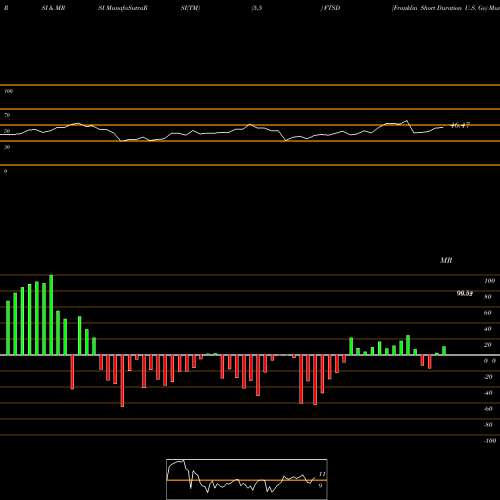Click the 'Franklin Short Duration U.S. Go' title
The width and height of the screenshot is (500, 500).
pyautogui.click(x=440, y=8)
